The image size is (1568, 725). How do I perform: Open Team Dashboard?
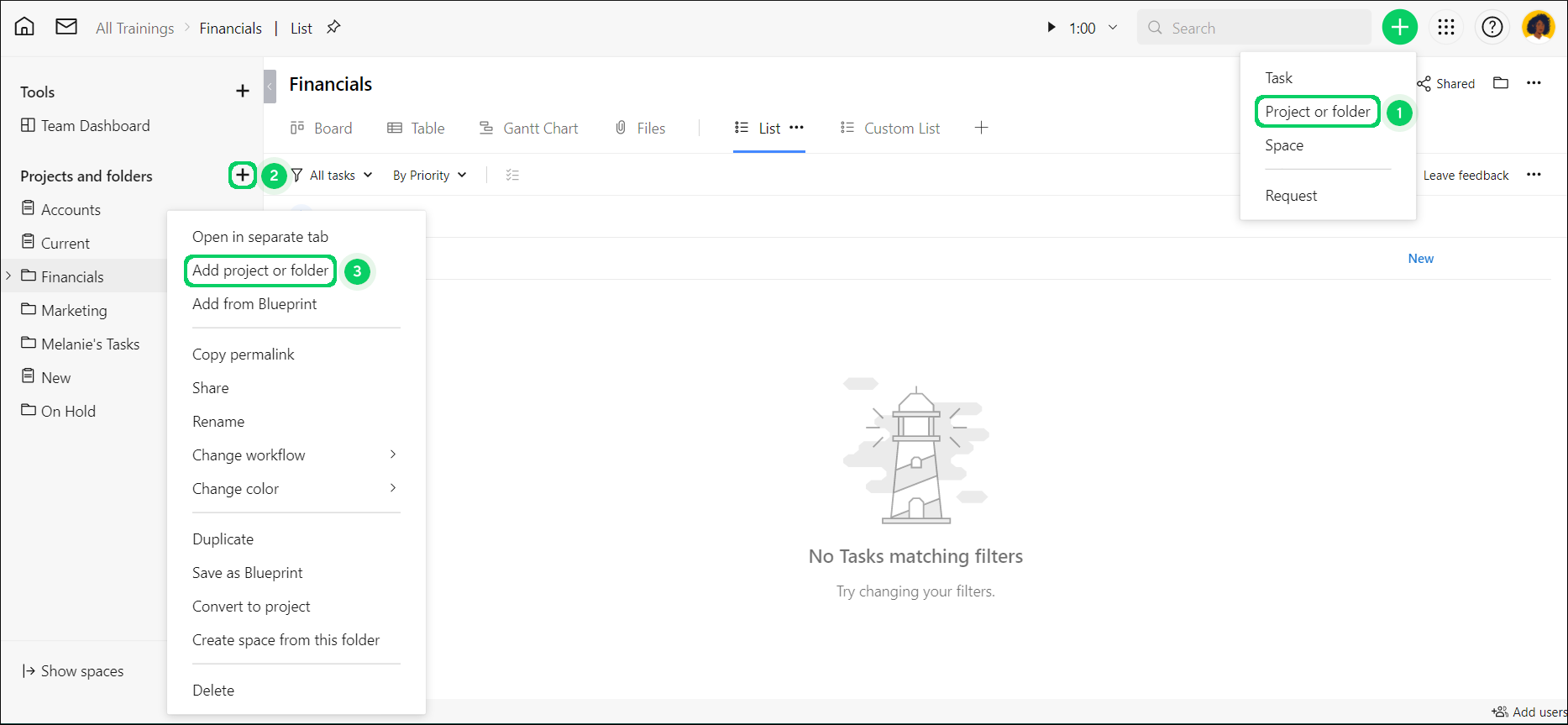coord(85,125)
